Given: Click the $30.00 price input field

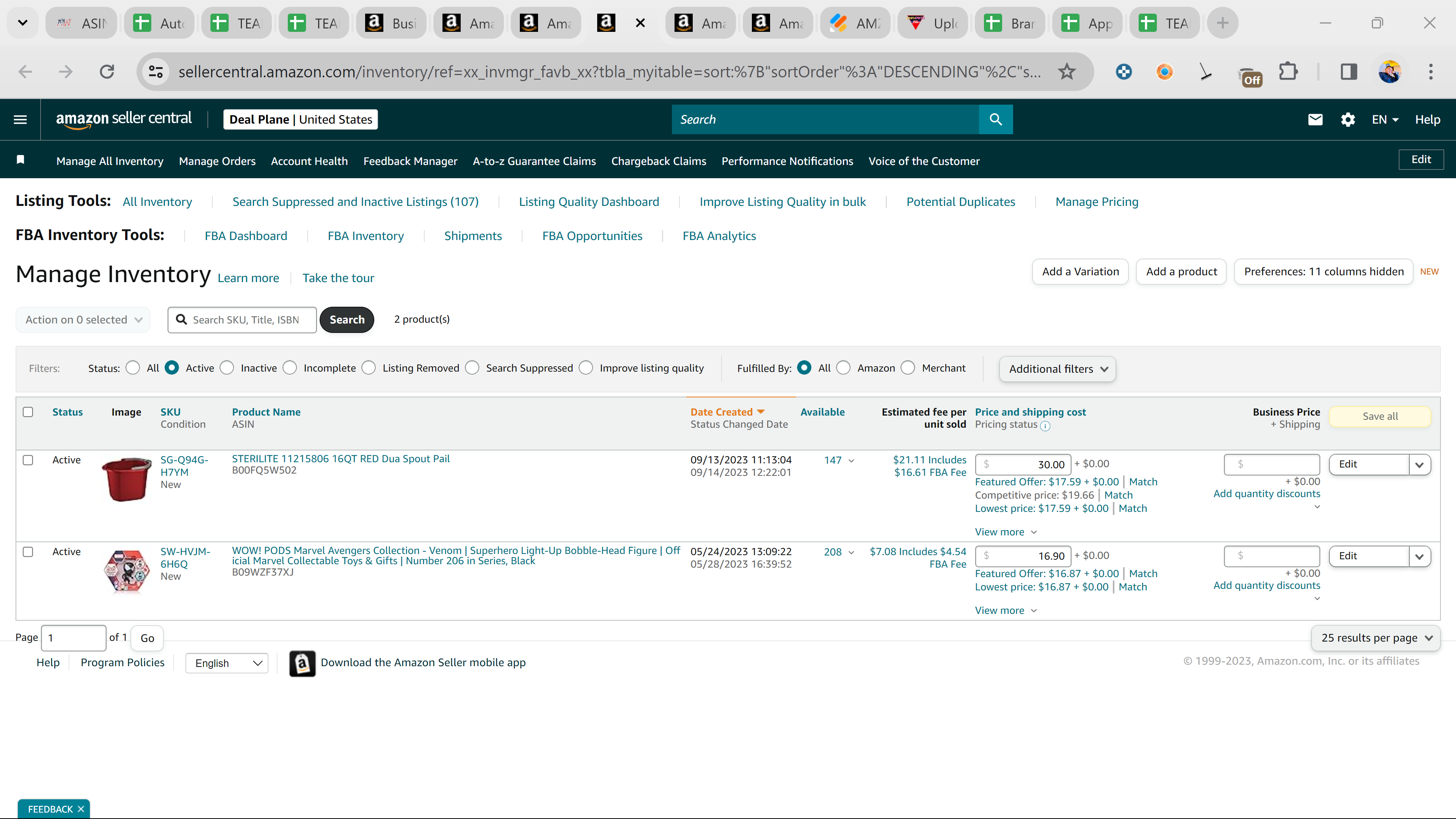Looking at the screenshot, I should pos(1024,464).
